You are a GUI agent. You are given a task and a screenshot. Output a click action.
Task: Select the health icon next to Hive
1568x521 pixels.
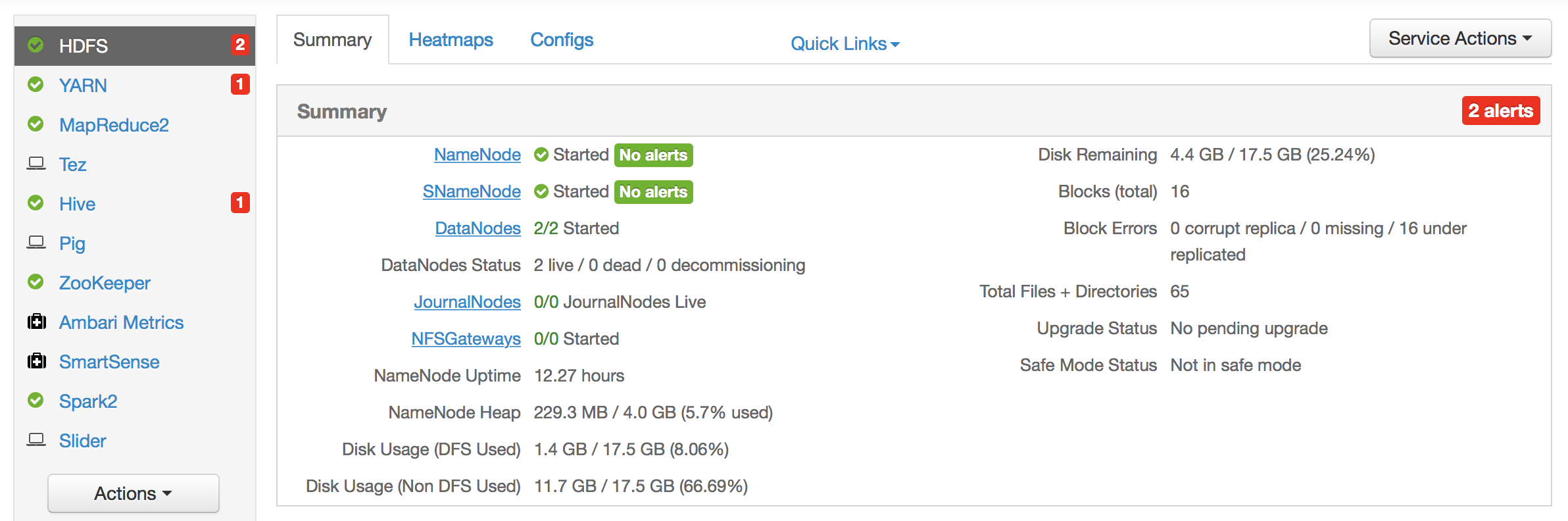[36, 203]
